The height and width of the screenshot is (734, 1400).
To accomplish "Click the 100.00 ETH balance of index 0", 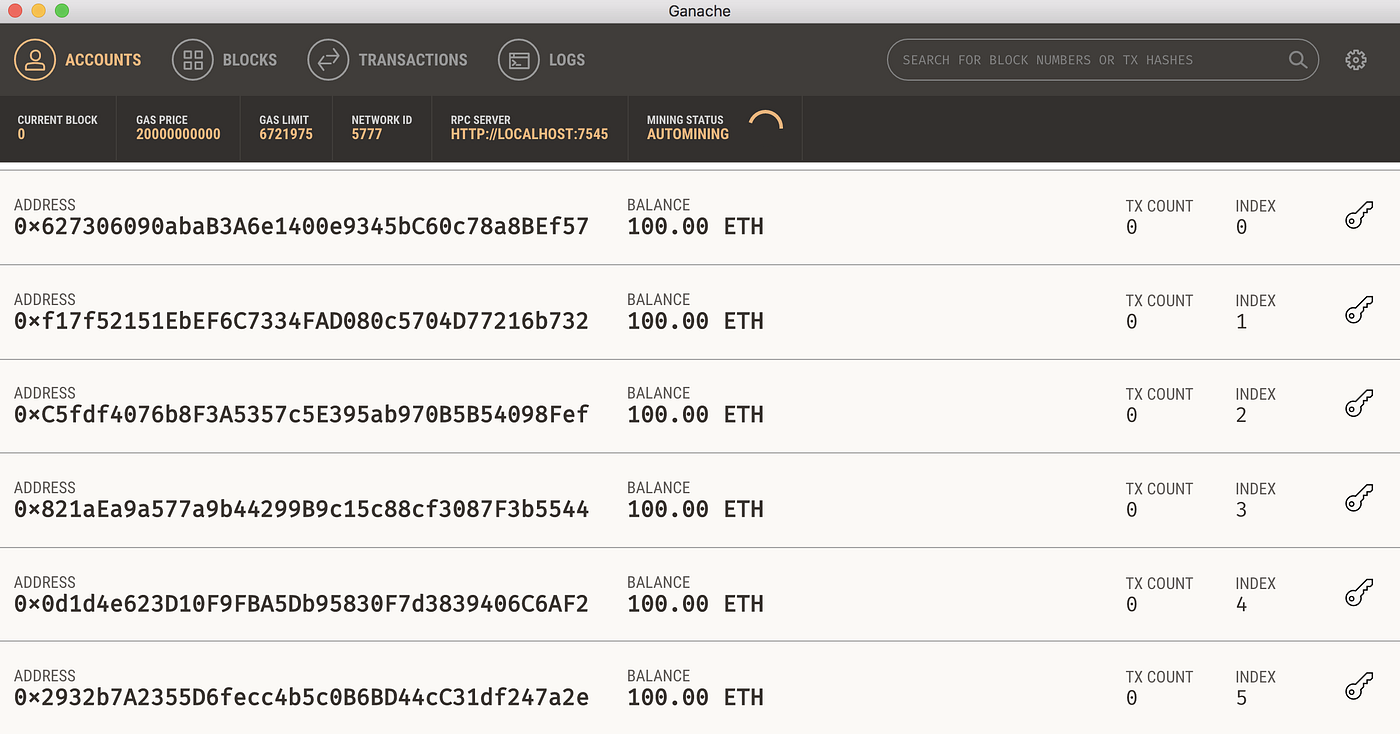I will click(x=695, y=227).
